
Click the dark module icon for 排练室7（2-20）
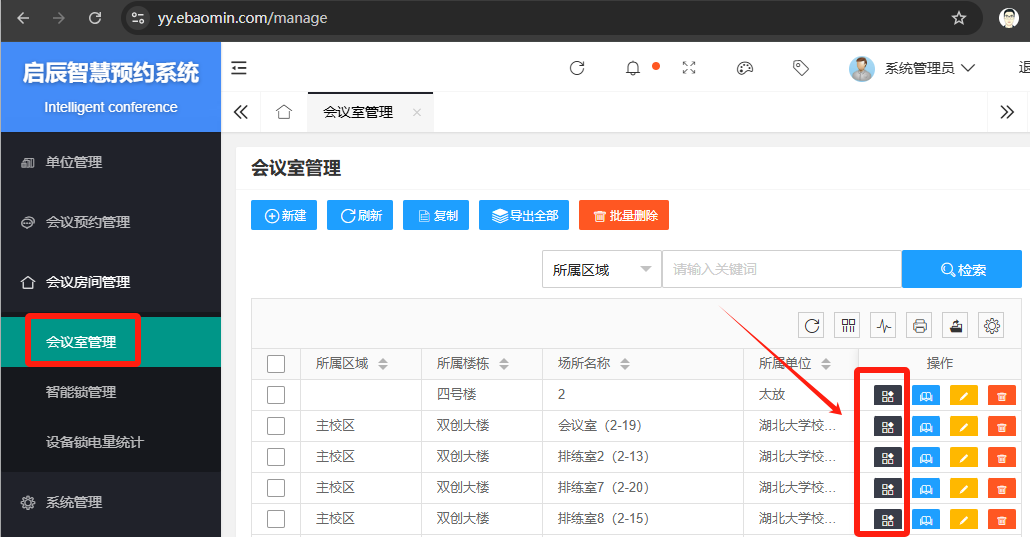pos(887,489)
